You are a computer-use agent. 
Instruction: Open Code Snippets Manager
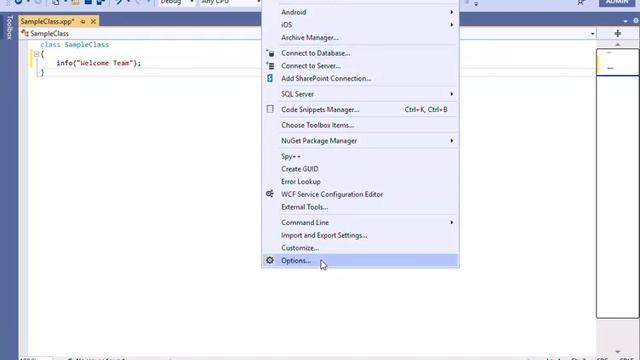[360, 109]
